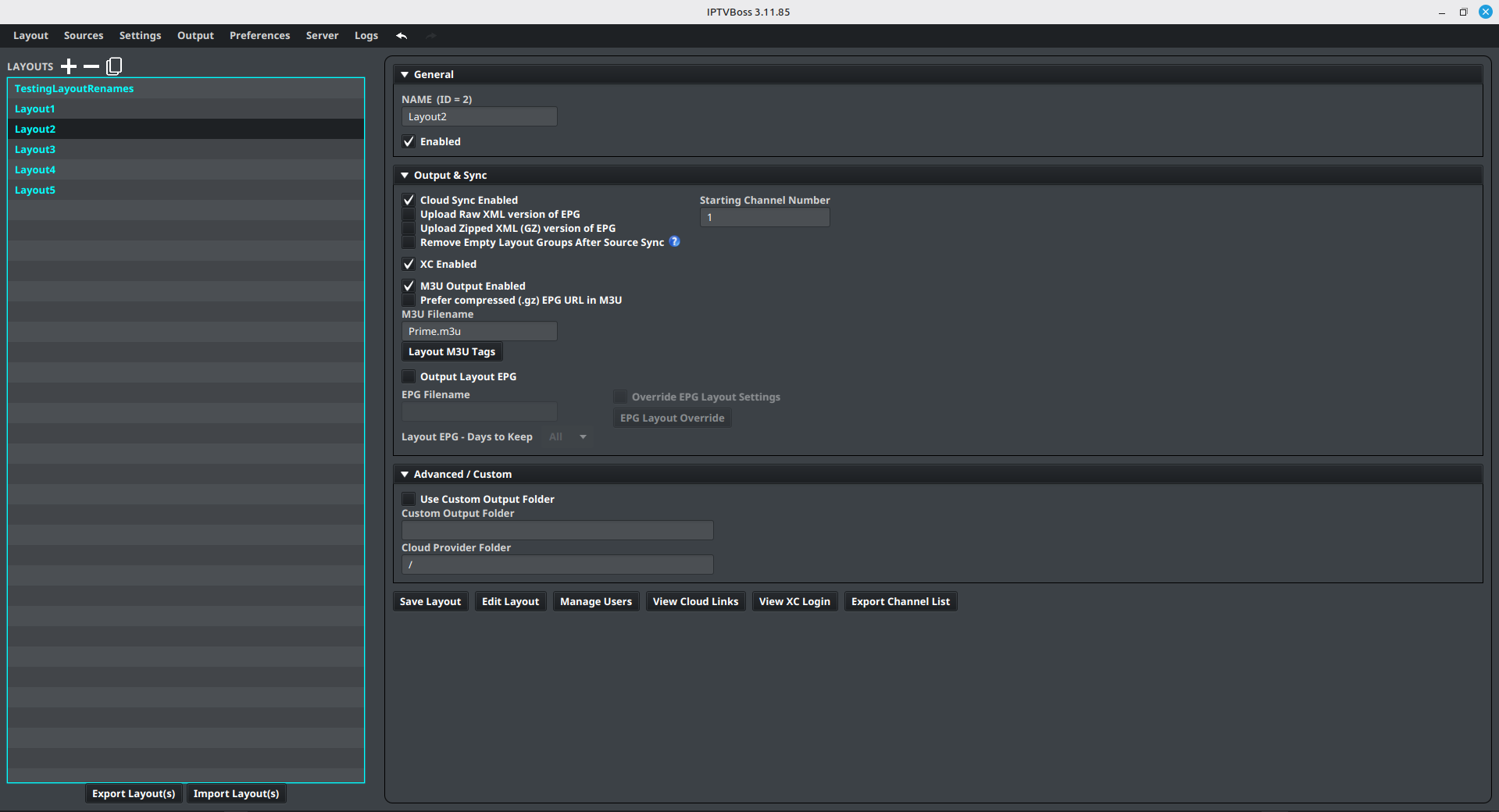This screenshot has width=1499, height=812.
Task: Select TestingLayoutRenames in layouts list
Action: 186,88
